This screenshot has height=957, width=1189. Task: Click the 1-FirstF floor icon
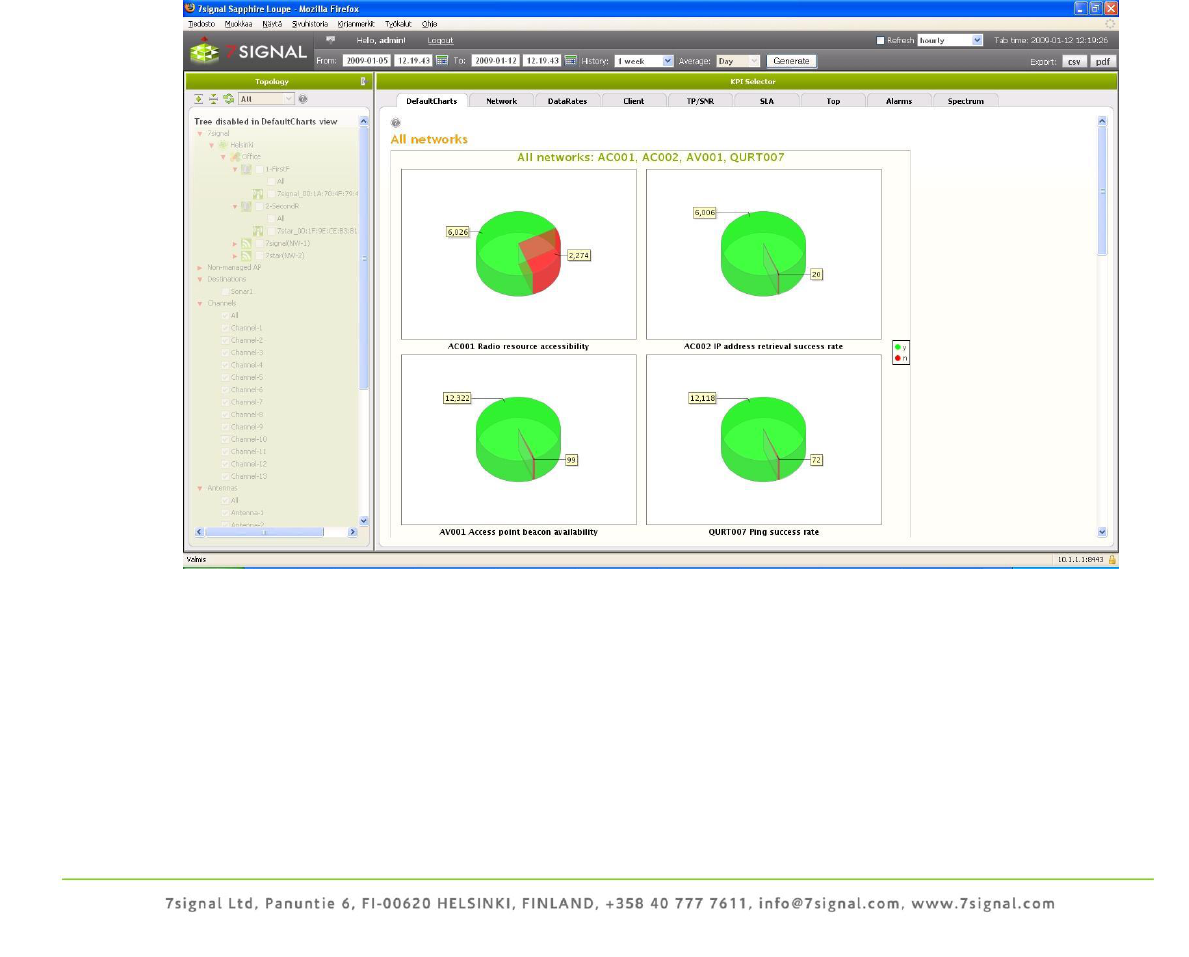pos(246,169)
